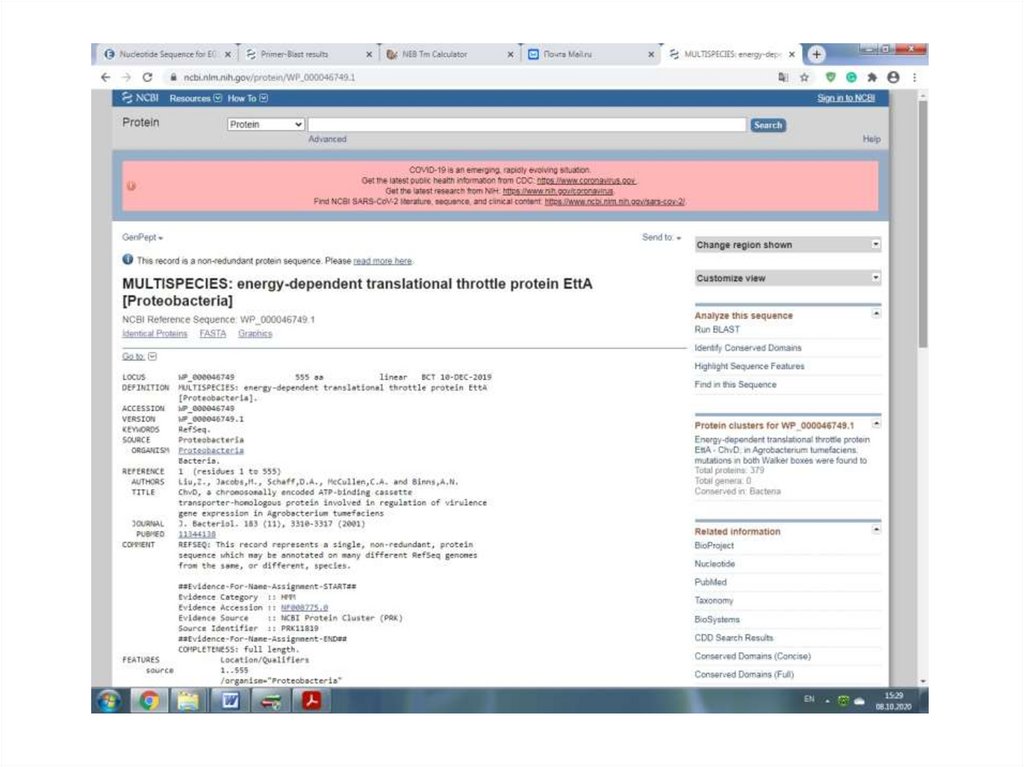
Task: Expand Customize view panel
Action: tap(788, 278)
